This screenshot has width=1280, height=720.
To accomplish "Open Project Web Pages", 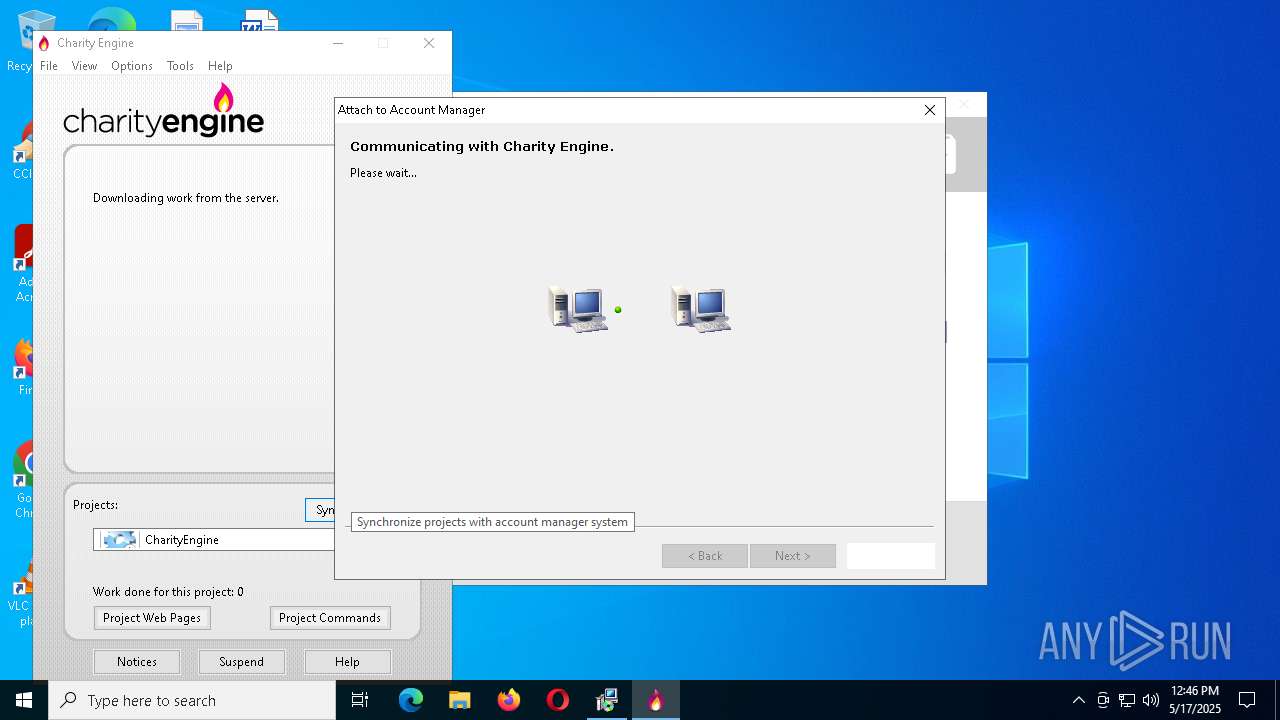I will pyautogui.click(x=152, y=618).
